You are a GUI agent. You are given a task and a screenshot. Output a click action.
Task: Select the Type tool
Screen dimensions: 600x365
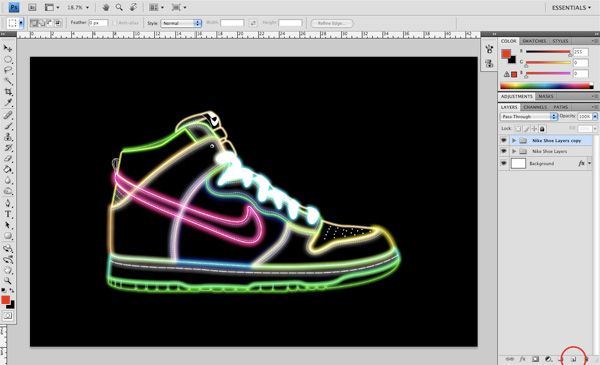[x=8, y=214]
